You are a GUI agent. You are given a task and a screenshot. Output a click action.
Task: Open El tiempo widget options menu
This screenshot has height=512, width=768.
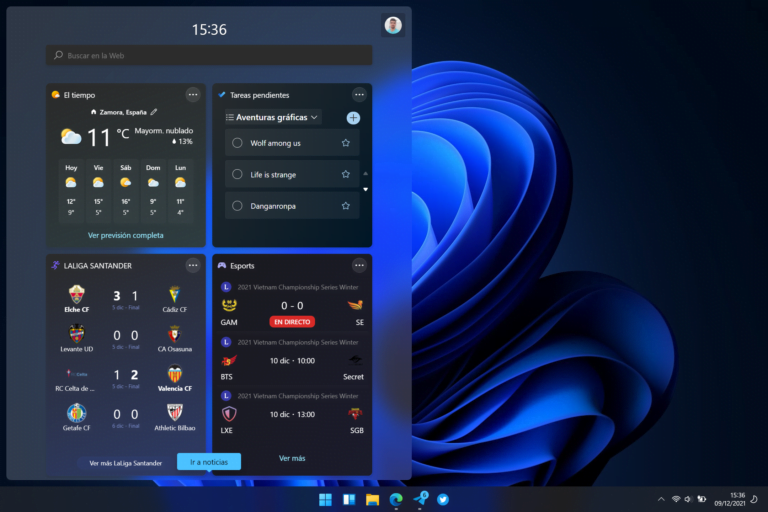(x=193, y=95)
